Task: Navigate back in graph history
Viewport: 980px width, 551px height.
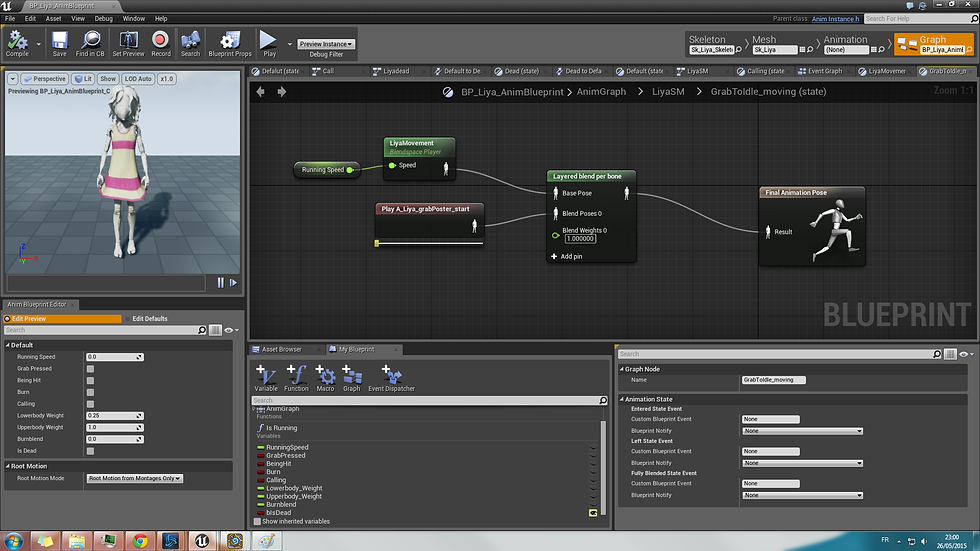Action: point(261,92)
